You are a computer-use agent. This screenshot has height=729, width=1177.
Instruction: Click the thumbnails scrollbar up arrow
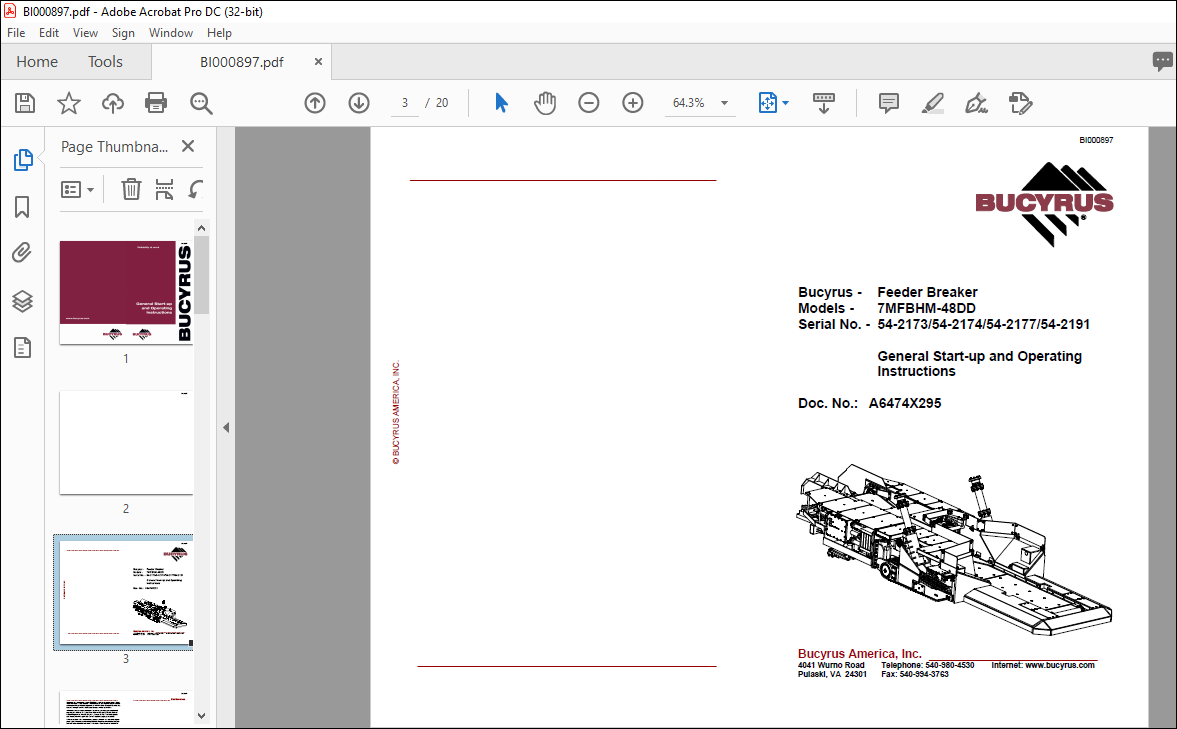coord(201,228)
